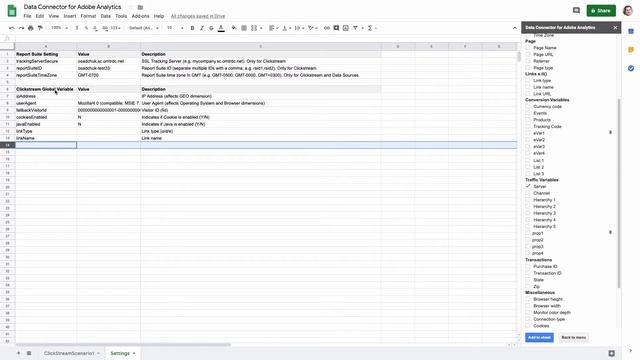The image size is (640, 360).
Task: Insert a comment
Action: point(336,28)
